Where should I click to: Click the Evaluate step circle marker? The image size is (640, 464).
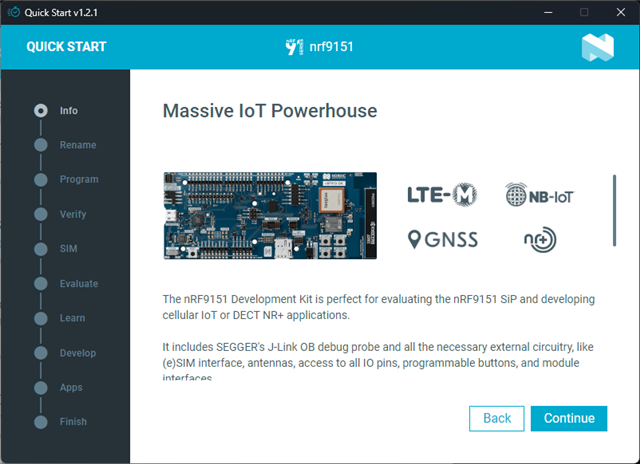pos(41,284)
